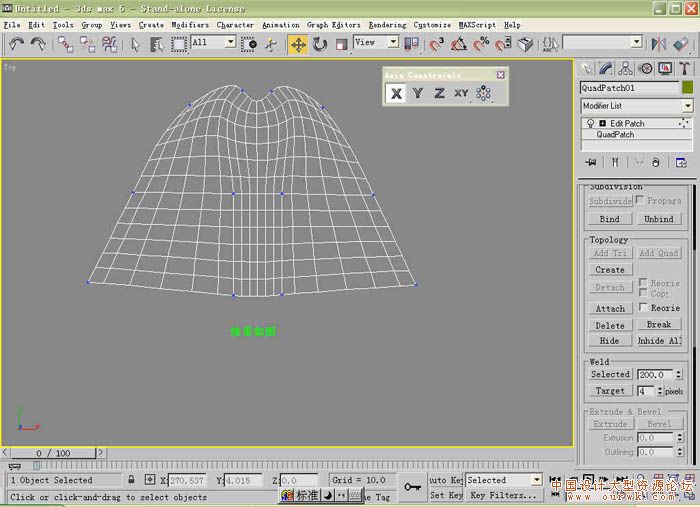Image resolution: width=700 pixels, height=507 pixels.
Task: Open the Create command panel tab
Action: (586, 68)
